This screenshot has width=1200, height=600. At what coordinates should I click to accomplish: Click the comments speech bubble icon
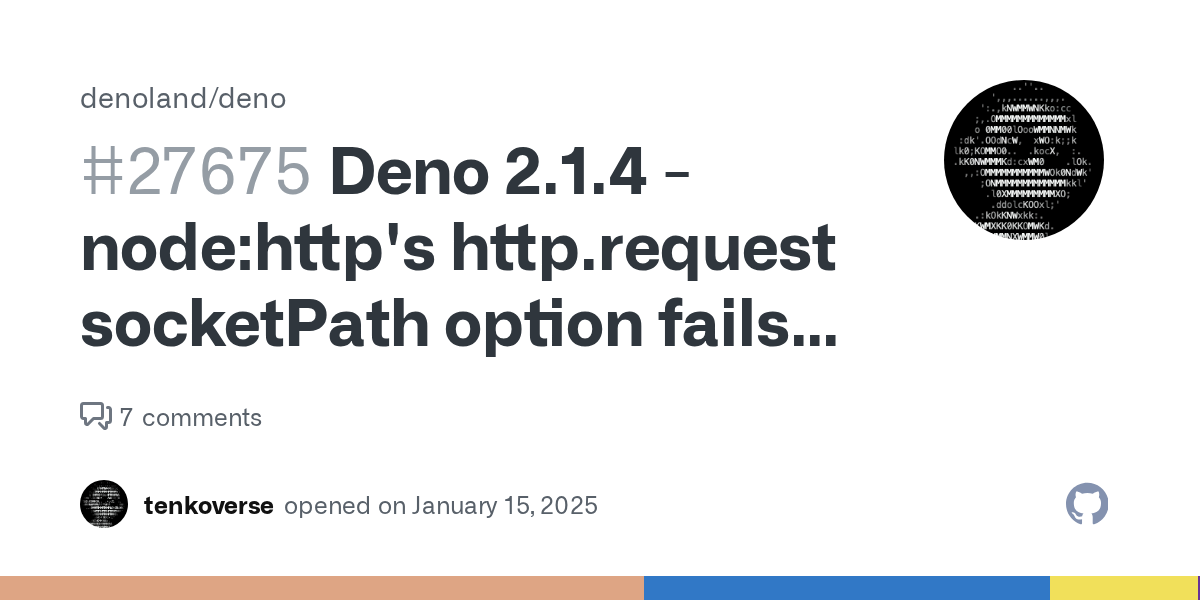click(x=96, y=416)
